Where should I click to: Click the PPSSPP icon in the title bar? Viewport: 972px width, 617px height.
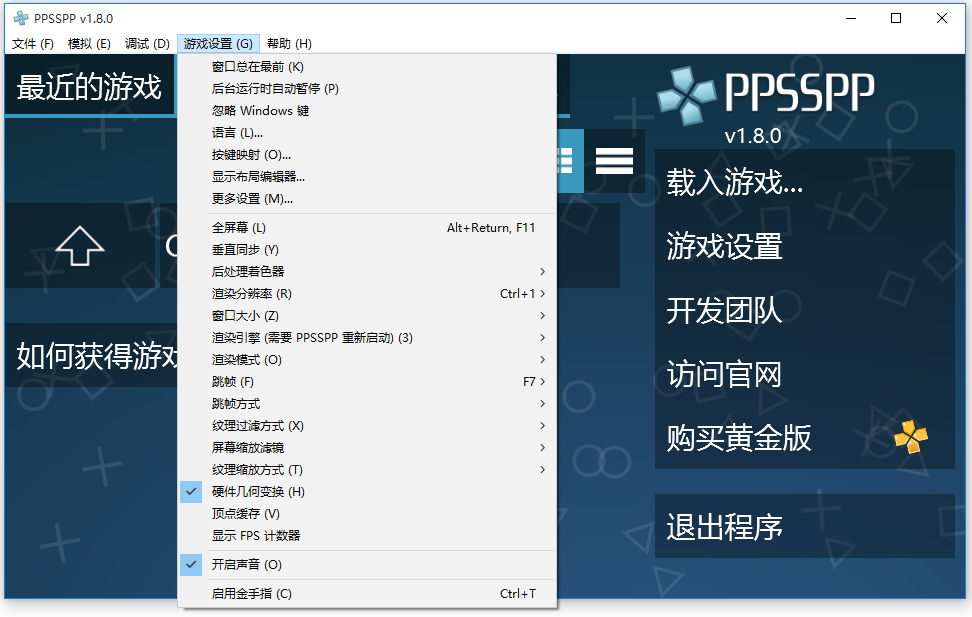coord(18,17)
